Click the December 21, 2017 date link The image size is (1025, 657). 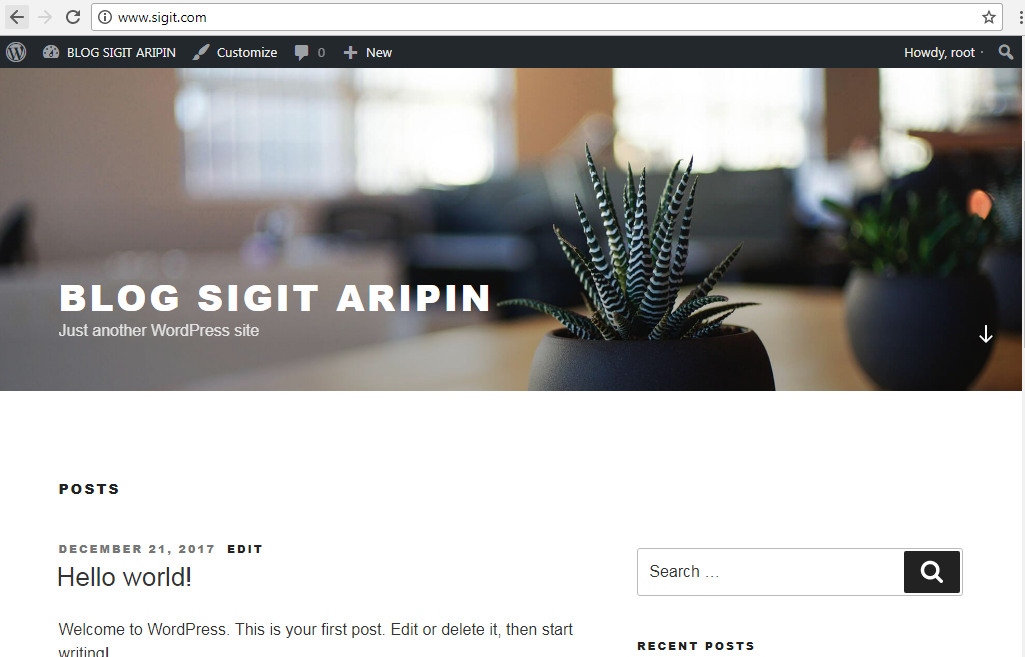tap(137, 549)
